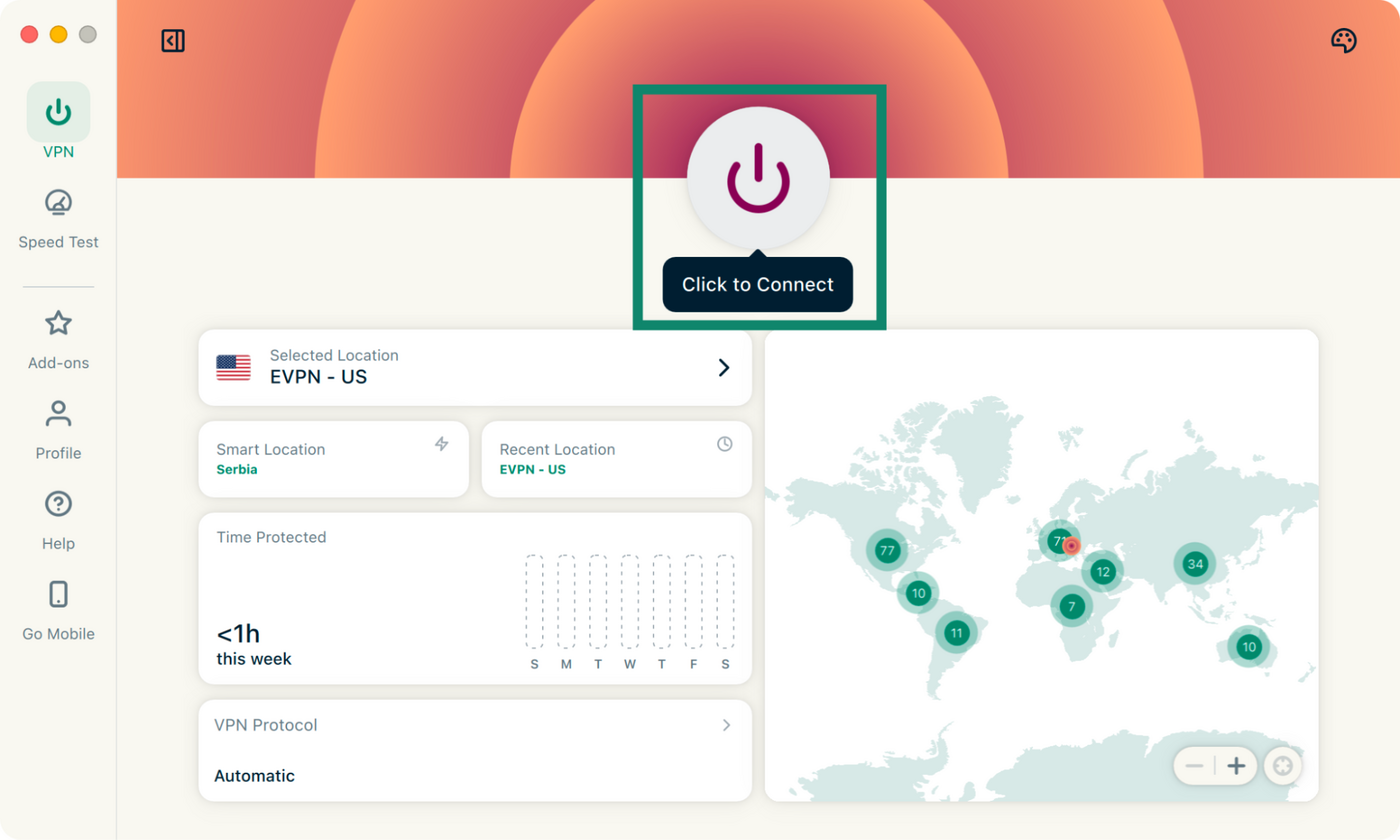The image size is (1400, 840).
Task: Select the VPN tab in sidebar
Action: click(x=58, y=121)
